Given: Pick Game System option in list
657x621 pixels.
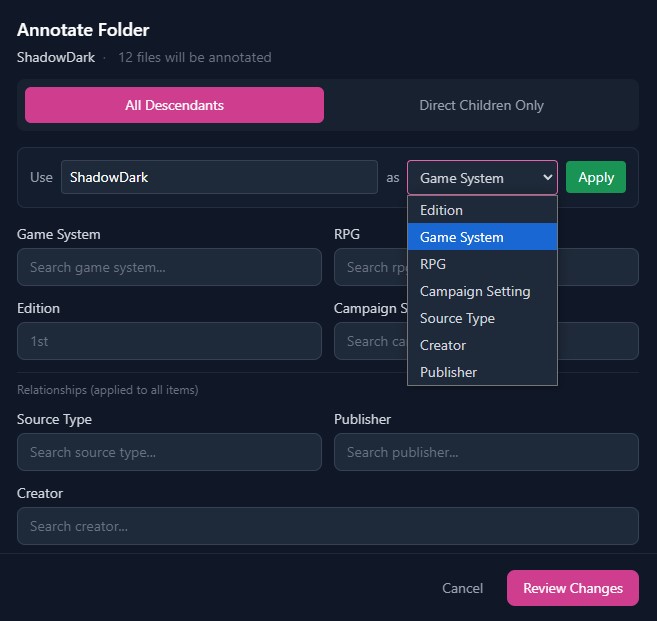Looking at the screenshot, I should coord(461,237).
